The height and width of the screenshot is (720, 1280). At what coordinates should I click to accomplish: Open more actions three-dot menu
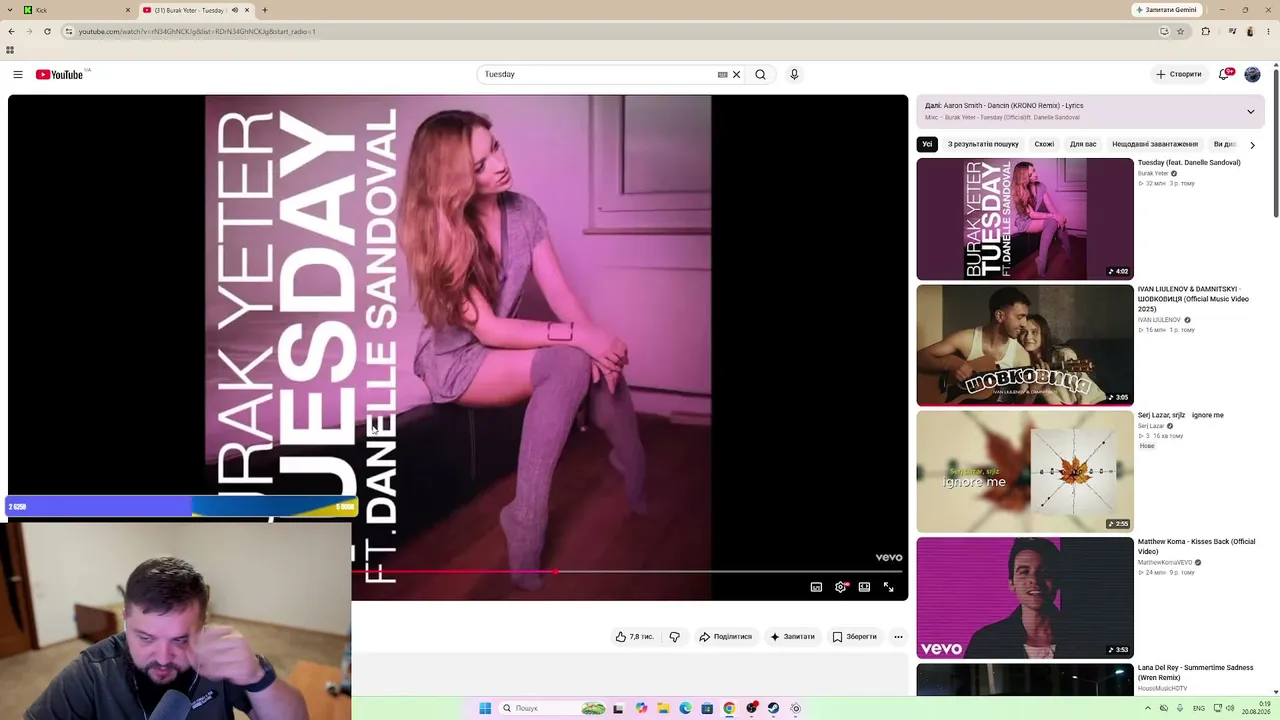point(898,637)
